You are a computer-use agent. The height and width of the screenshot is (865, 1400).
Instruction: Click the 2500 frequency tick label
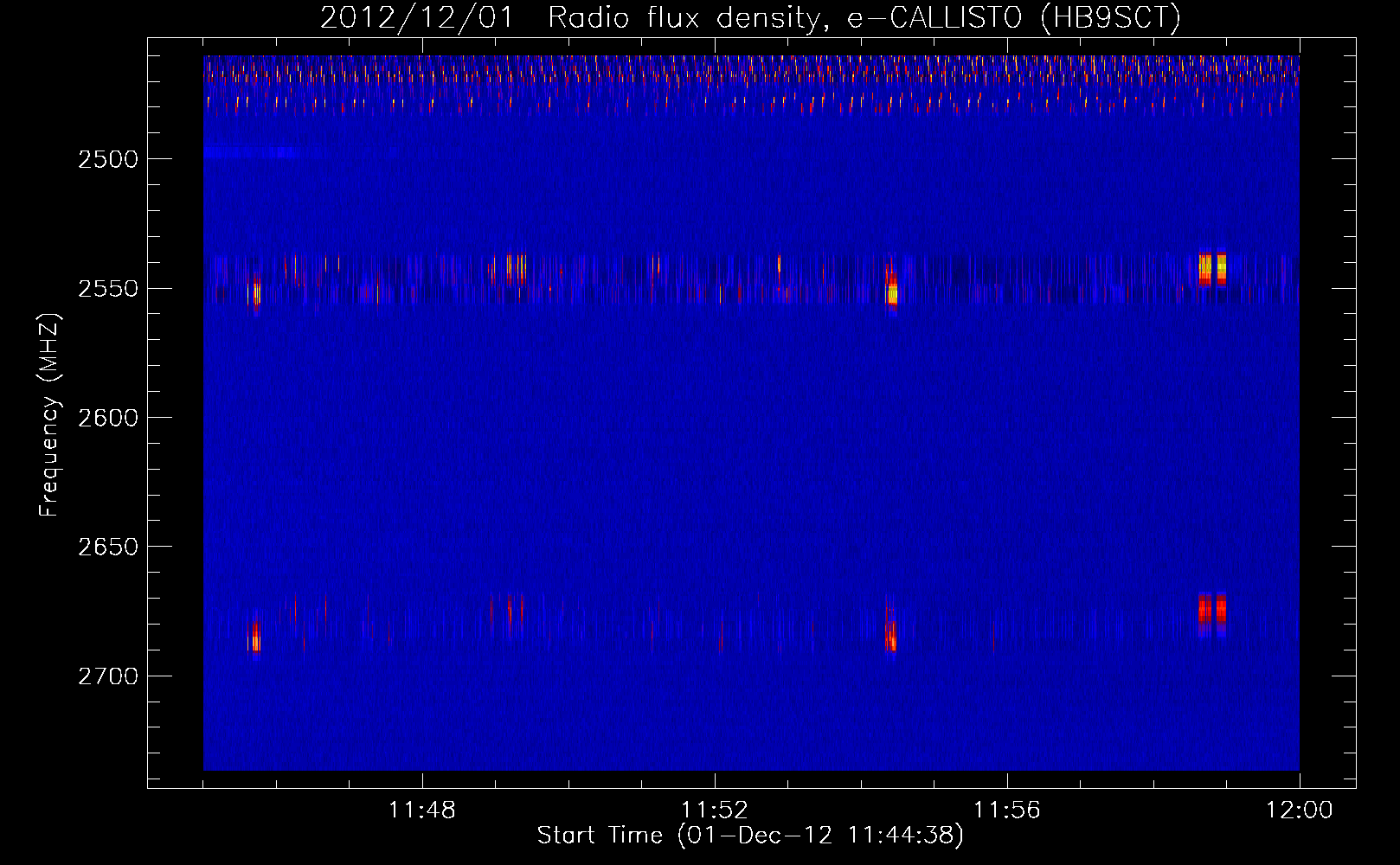click(108, 159)
